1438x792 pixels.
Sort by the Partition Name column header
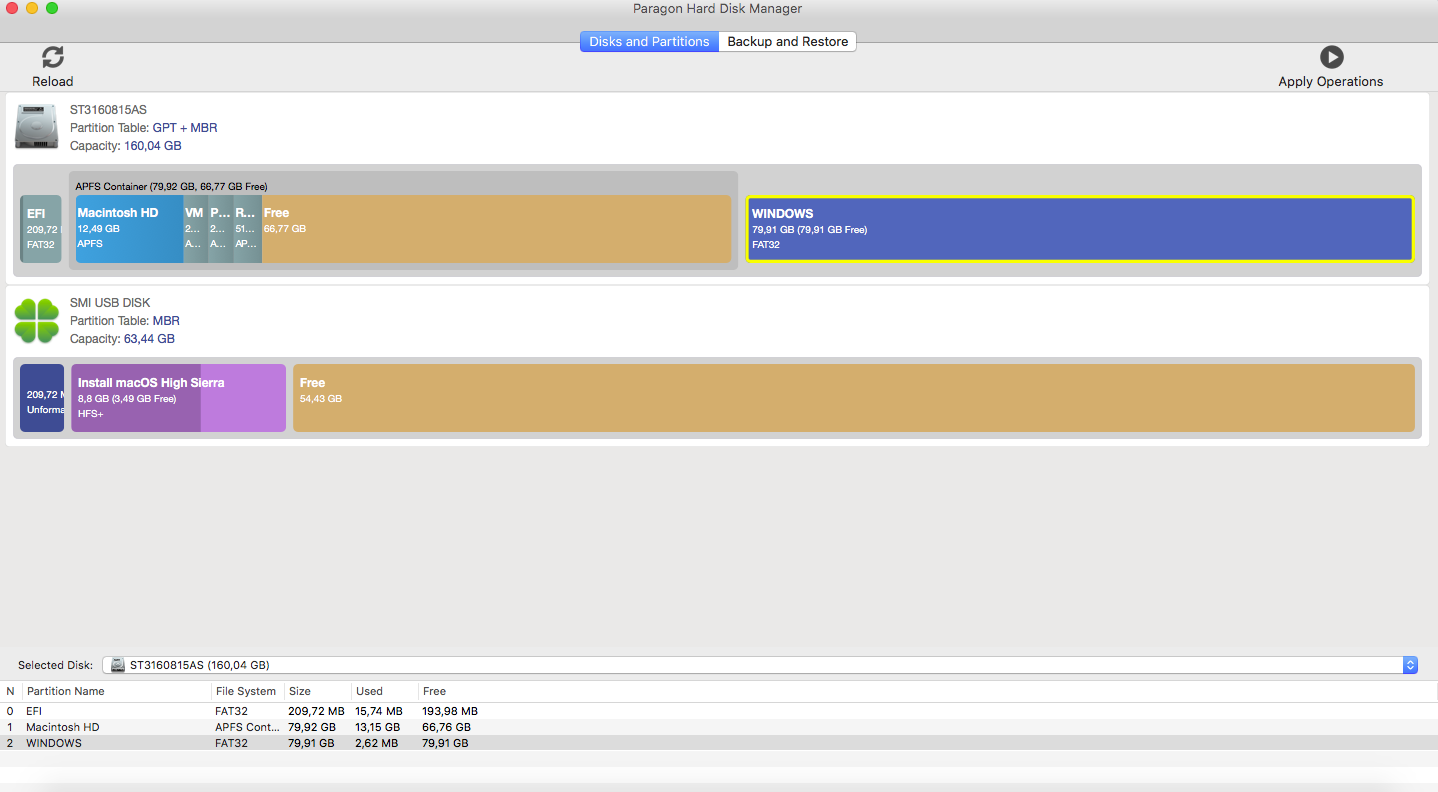[66, 691]
